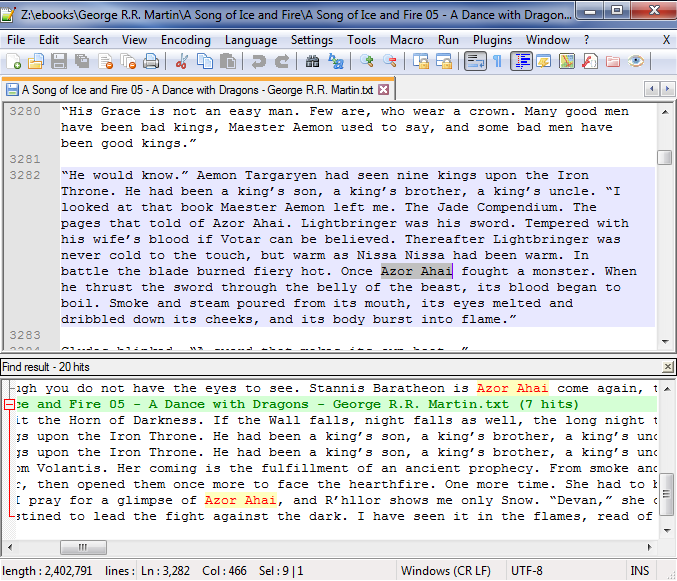Click editor vertical scrollbar down arrow
677x581 pixels.
pos(665,341)
